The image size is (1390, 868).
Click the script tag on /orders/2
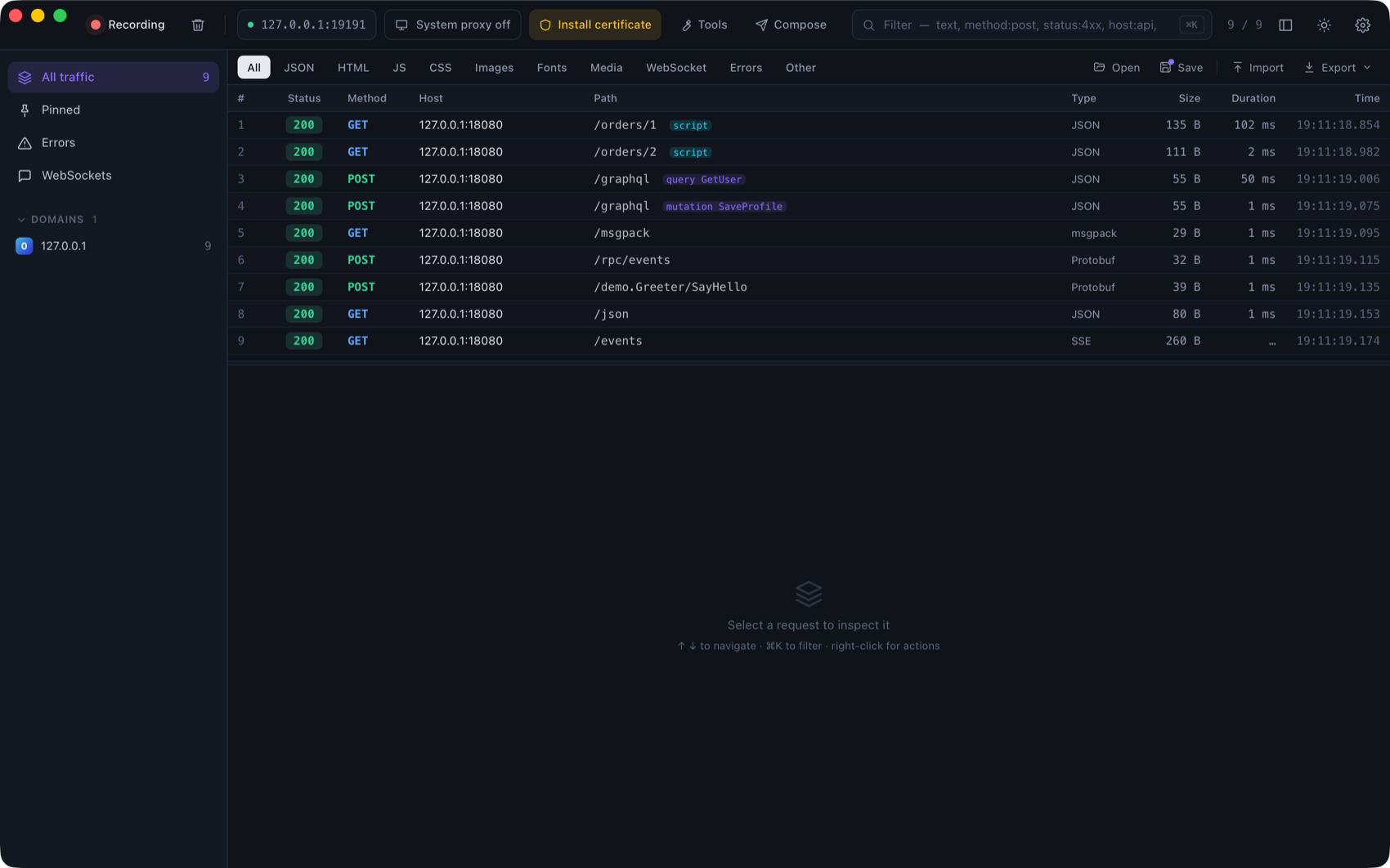coord(690,152)
